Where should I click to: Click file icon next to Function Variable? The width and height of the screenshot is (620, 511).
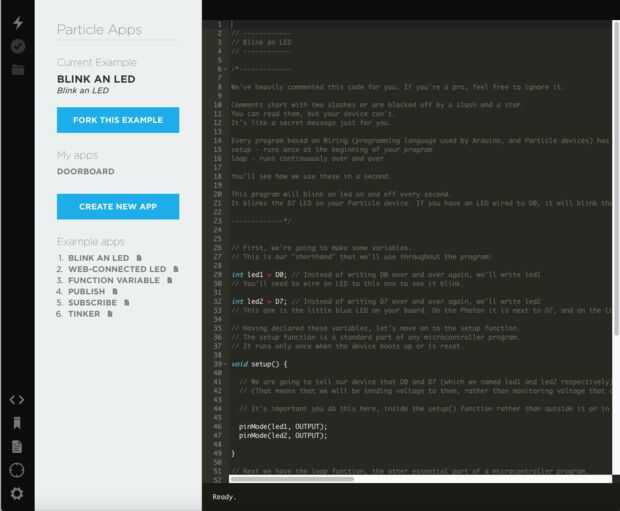[169, 280]
